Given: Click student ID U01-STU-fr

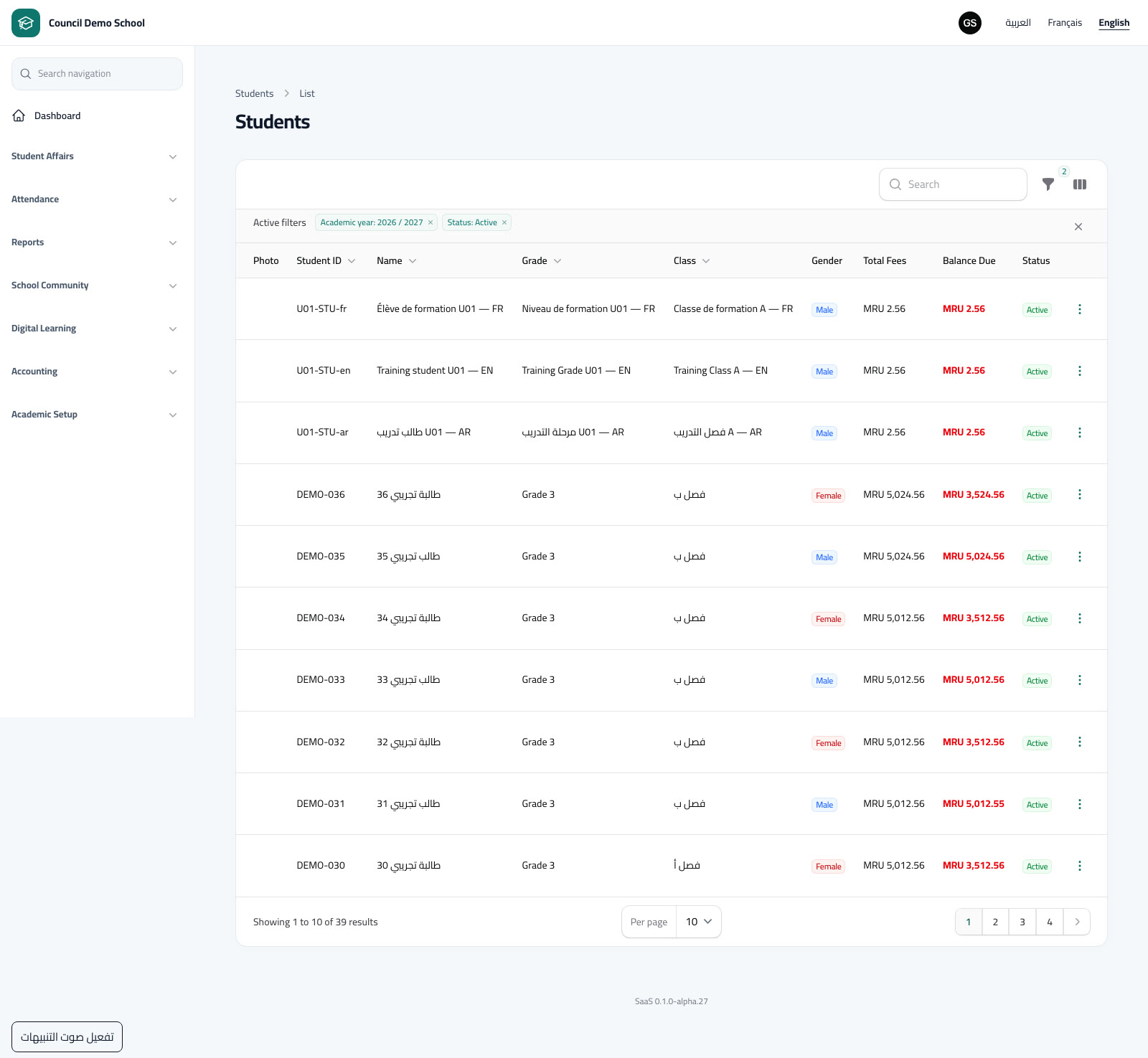Looking at the screenshot, I should [321, 308].
